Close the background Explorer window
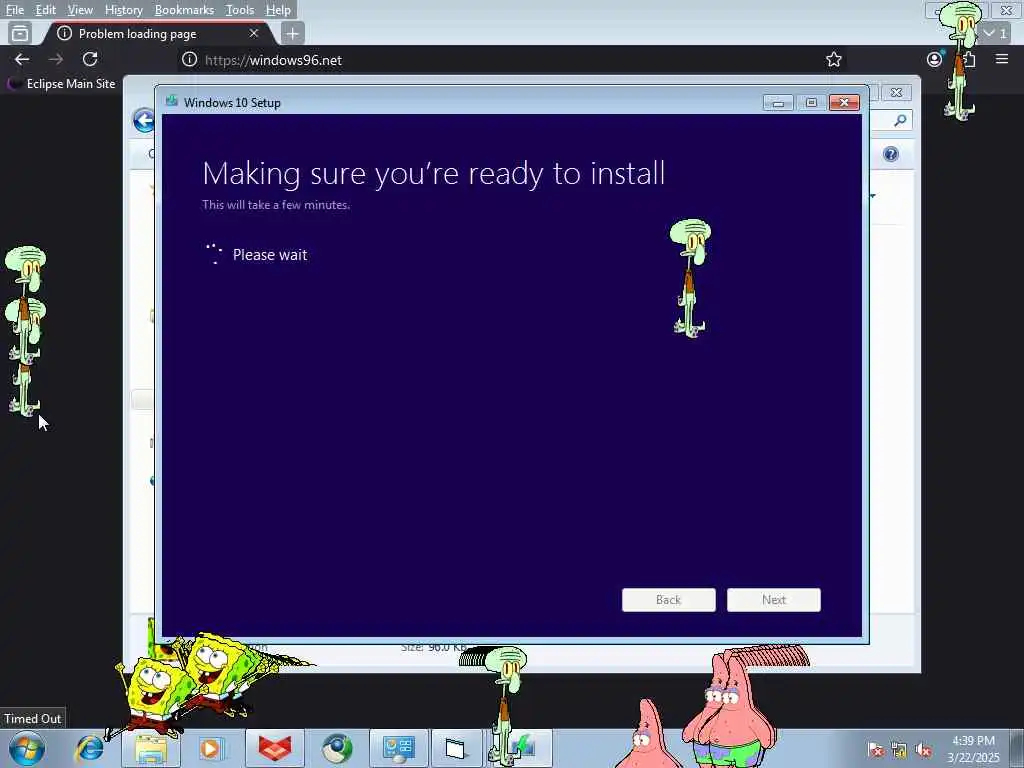This screenshot has height=768, width=1024. pos(897,93)
